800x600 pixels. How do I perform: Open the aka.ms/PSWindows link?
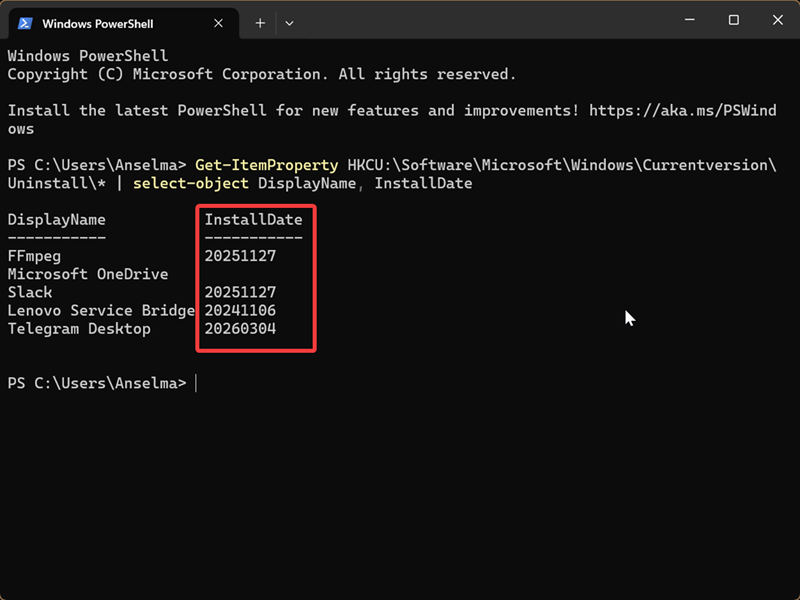point(682,110)
